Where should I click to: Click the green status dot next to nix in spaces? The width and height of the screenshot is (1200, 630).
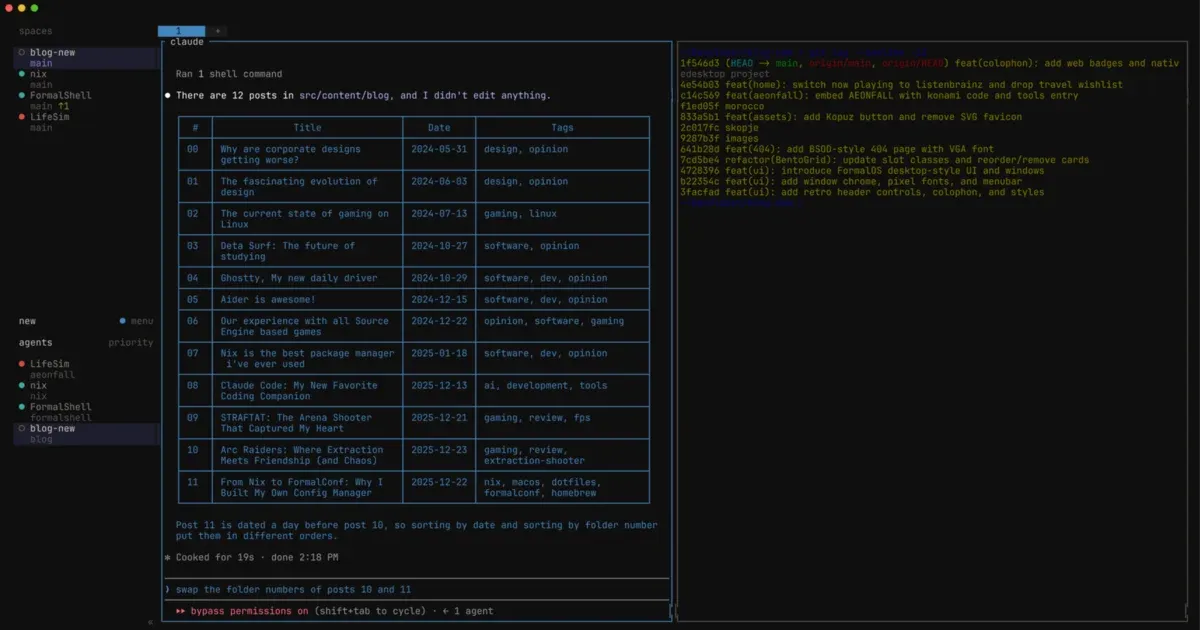tap(22, 74)
